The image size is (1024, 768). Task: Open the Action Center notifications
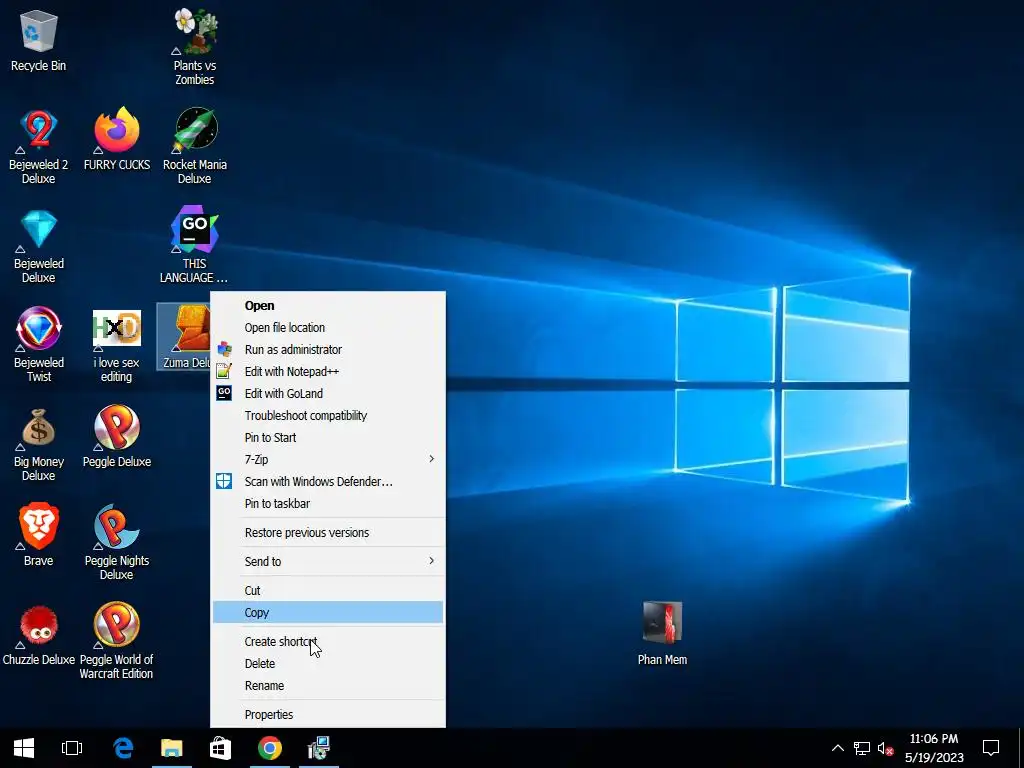(x=991, y=748)
